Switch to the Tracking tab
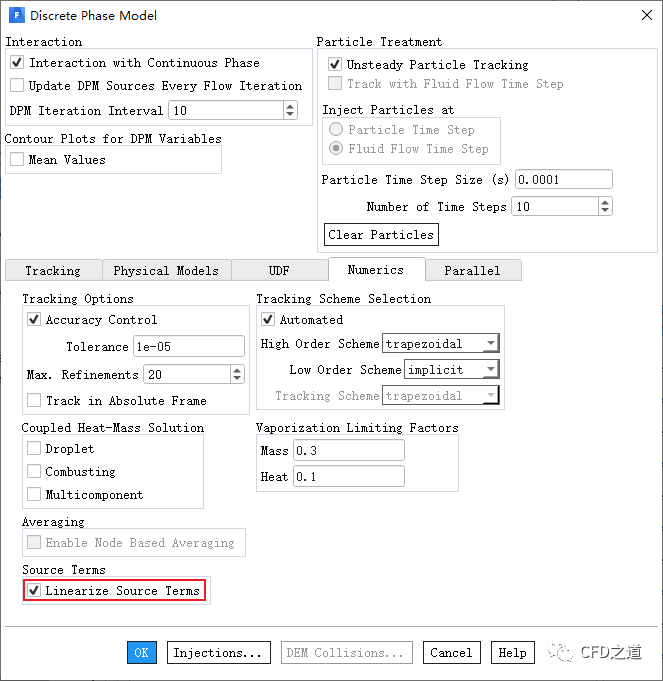The height and width of the screenshot is (681, 663). click(x=53, y=271)
